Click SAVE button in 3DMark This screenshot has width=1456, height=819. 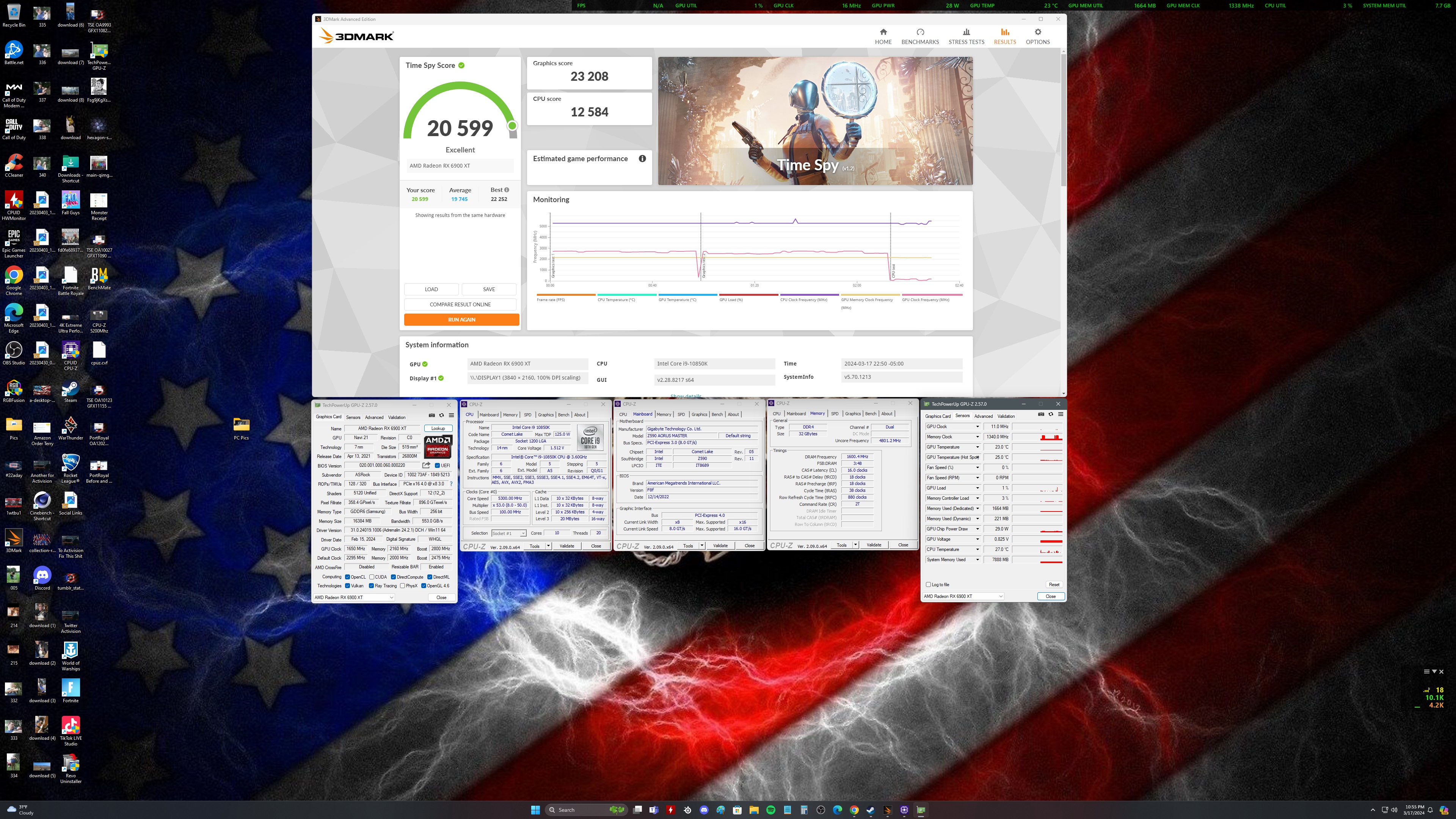pos(489,289)
